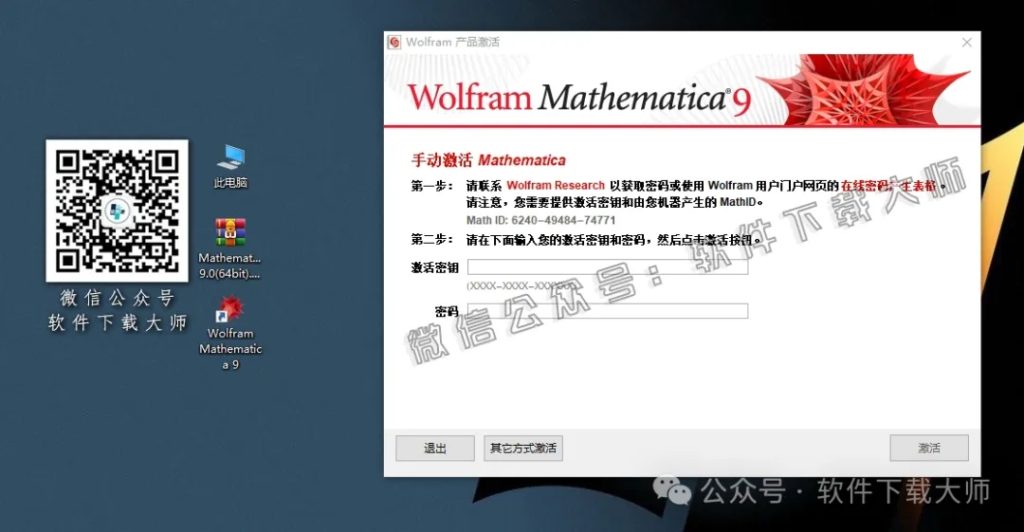Image resolution: width=1024 pixels, height=532 pixels.
Task: Select the Wolfram Mathematica 9 desktop shortcut
Action: 230,333
